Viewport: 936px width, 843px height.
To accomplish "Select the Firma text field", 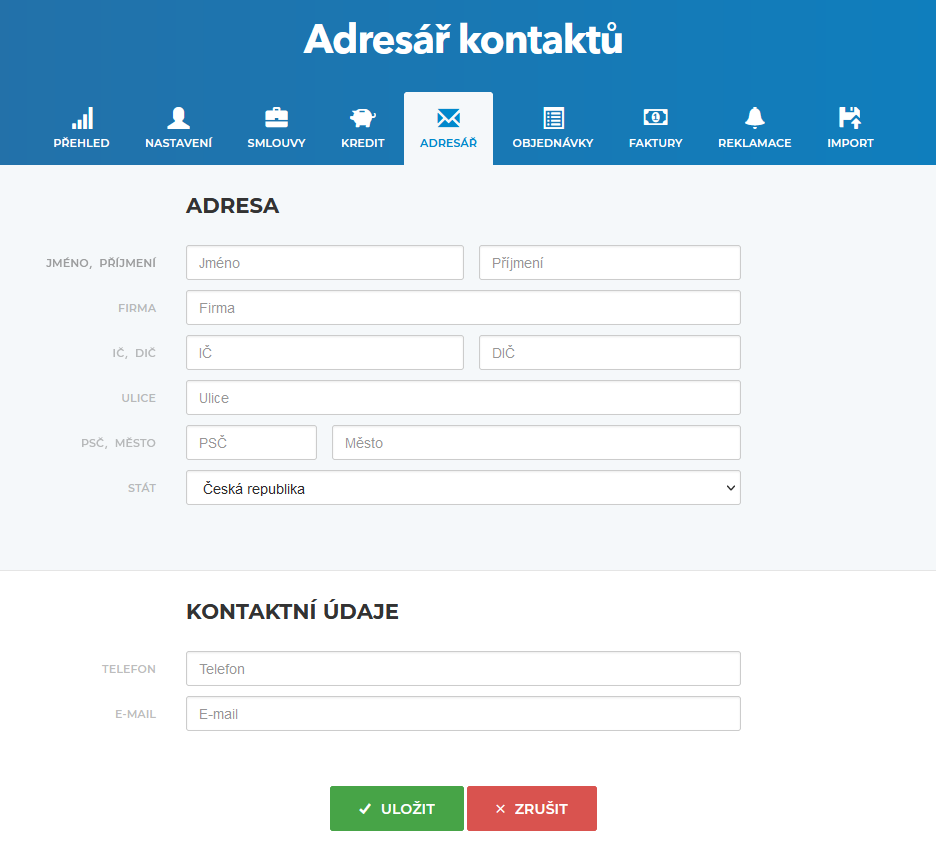I will pos(463,308).
